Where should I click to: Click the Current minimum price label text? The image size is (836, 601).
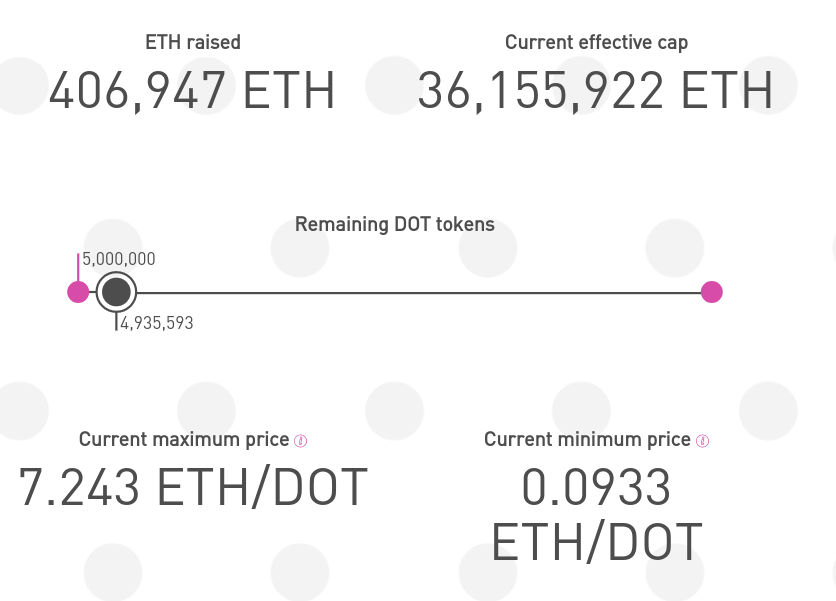[587, 440]
